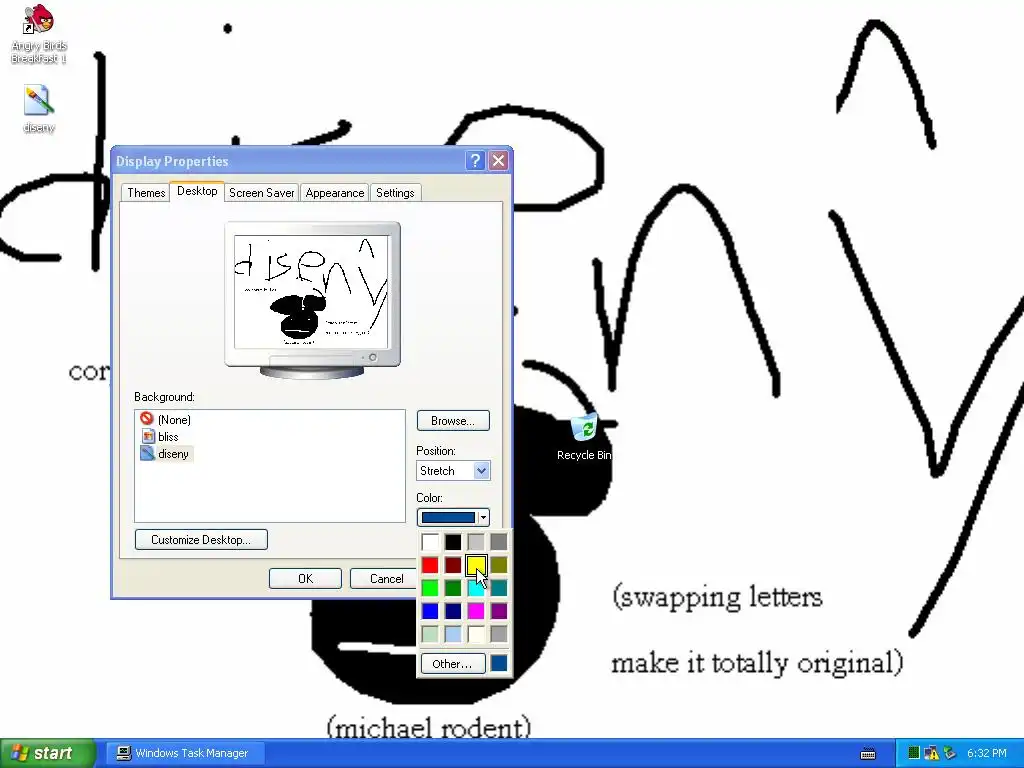Pick the dark gray swatch in top row
This screenshot has width=1024, height=768.
click(x=498, y=541)
